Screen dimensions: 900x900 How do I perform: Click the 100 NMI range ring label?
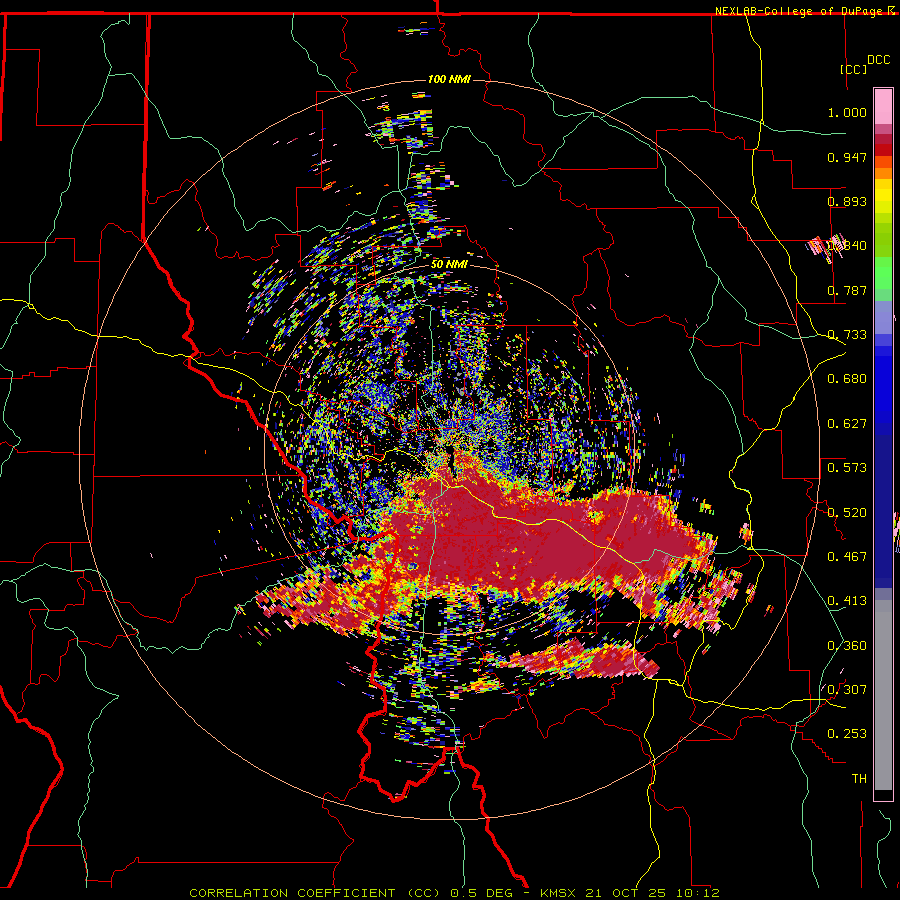coord(449,79)
